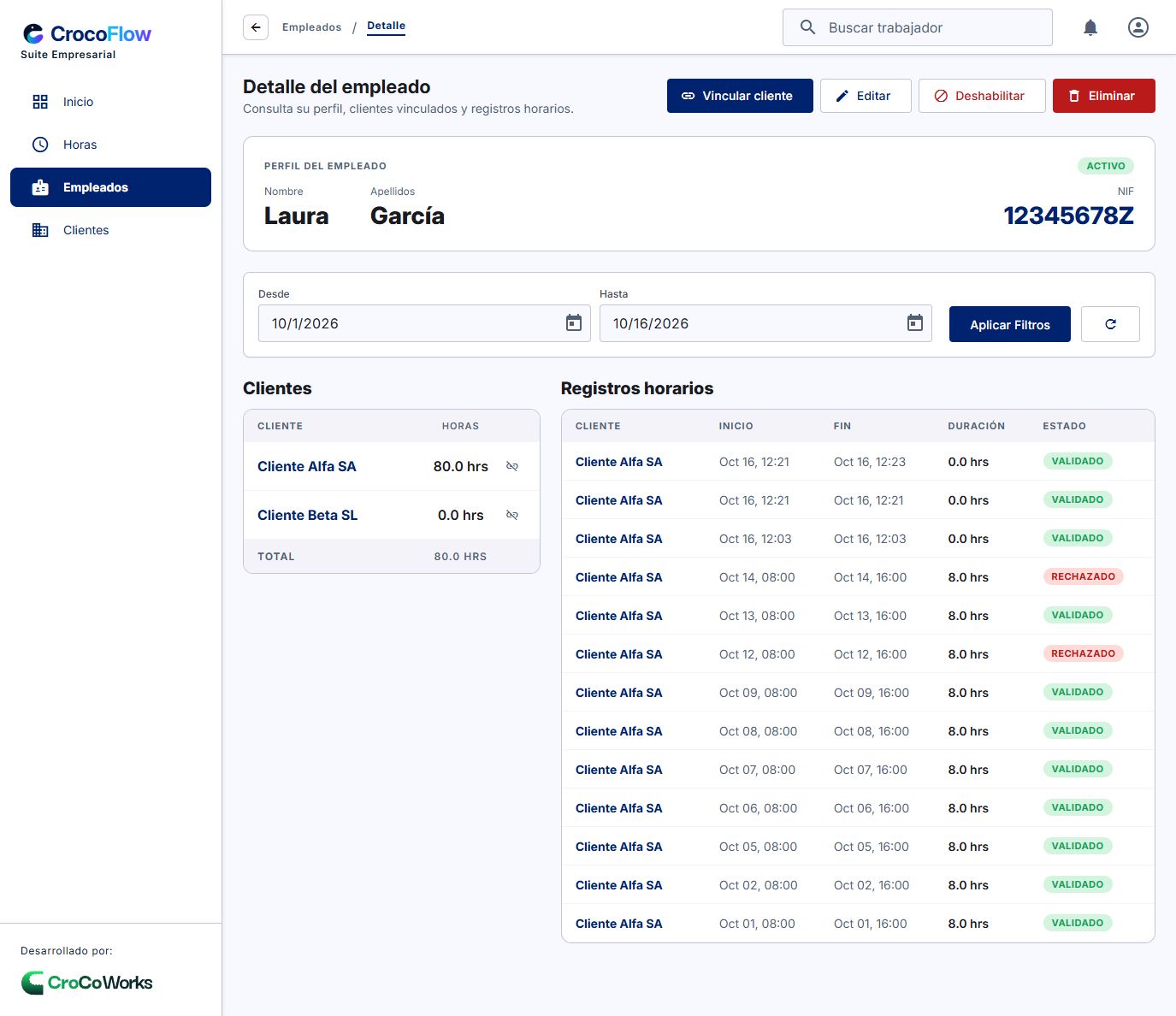Click the Deshabilitar button

click(982, 96)
